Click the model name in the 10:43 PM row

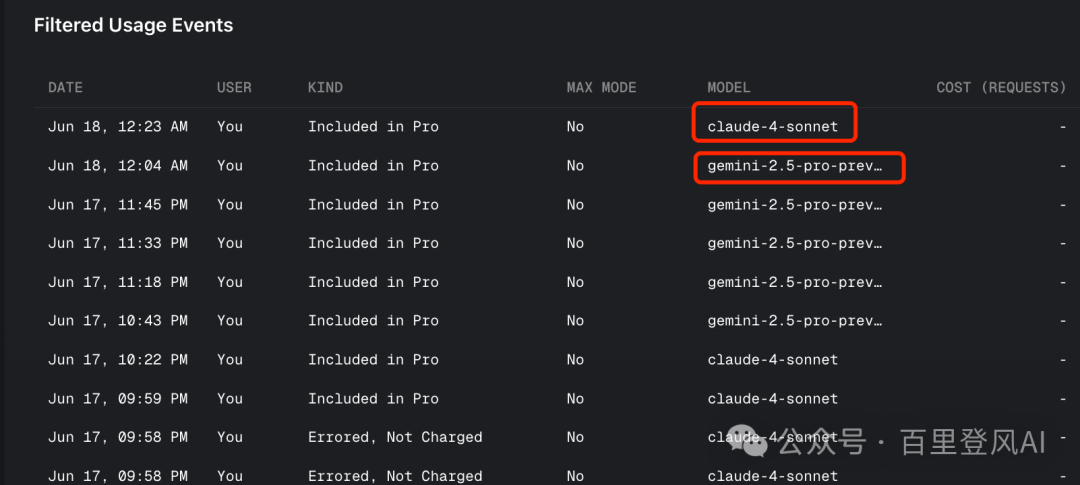pos(795,321)
